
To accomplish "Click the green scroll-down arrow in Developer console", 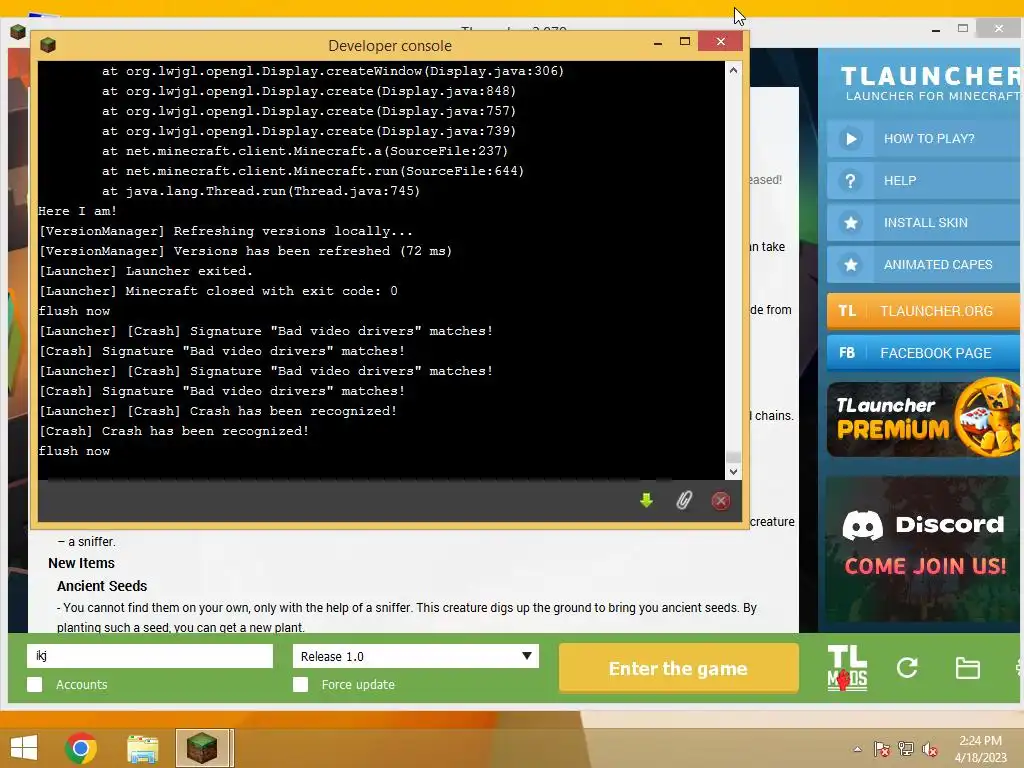I will [x=646, y=501].
